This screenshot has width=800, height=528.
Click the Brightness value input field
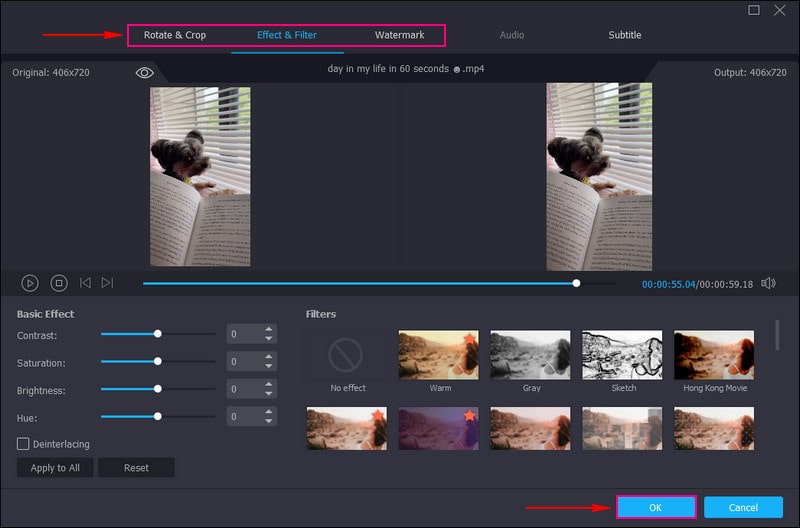pos(243,388)
